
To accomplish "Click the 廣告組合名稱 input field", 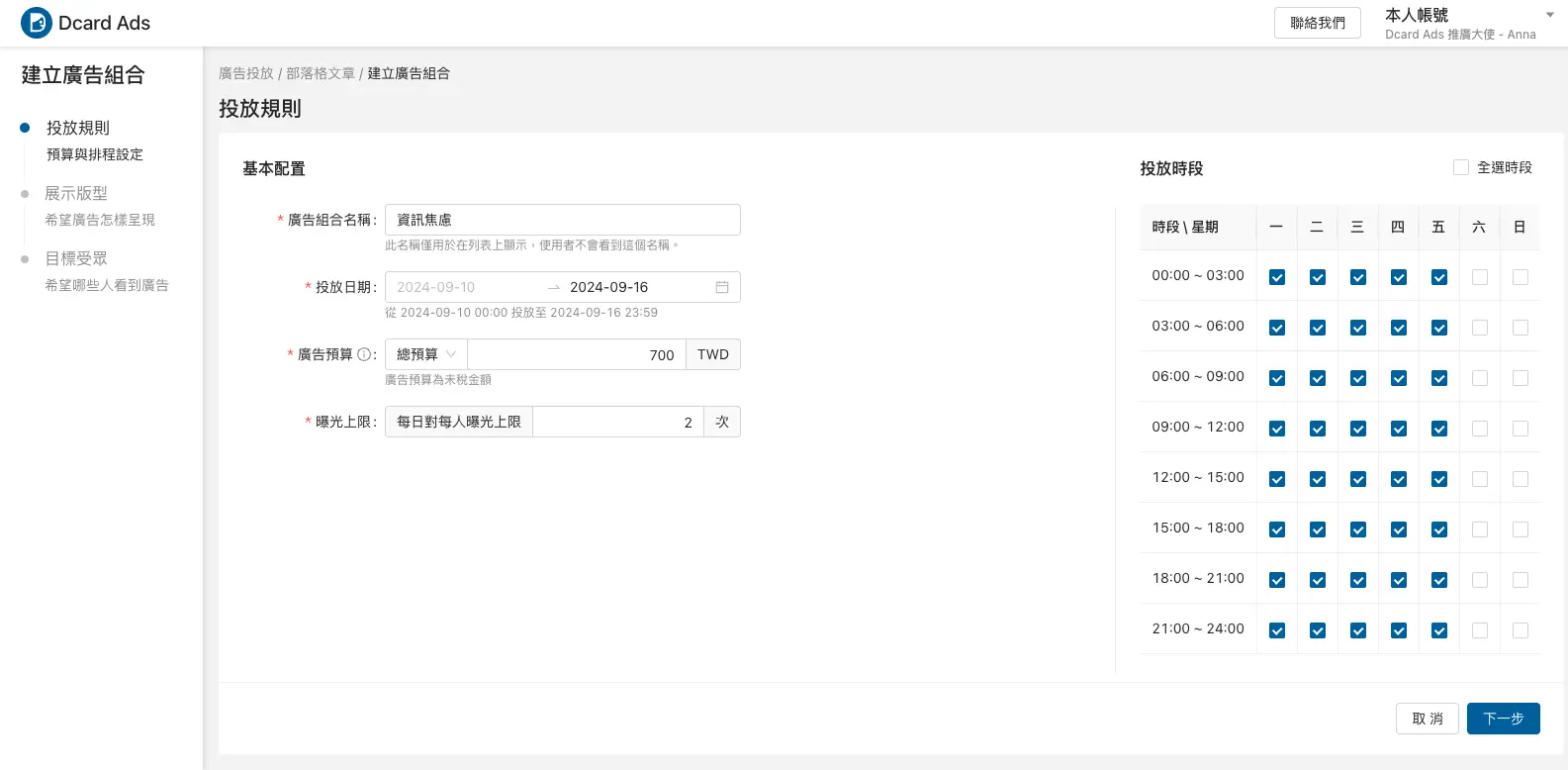I will pyautogui.click(x=562, y=220).
